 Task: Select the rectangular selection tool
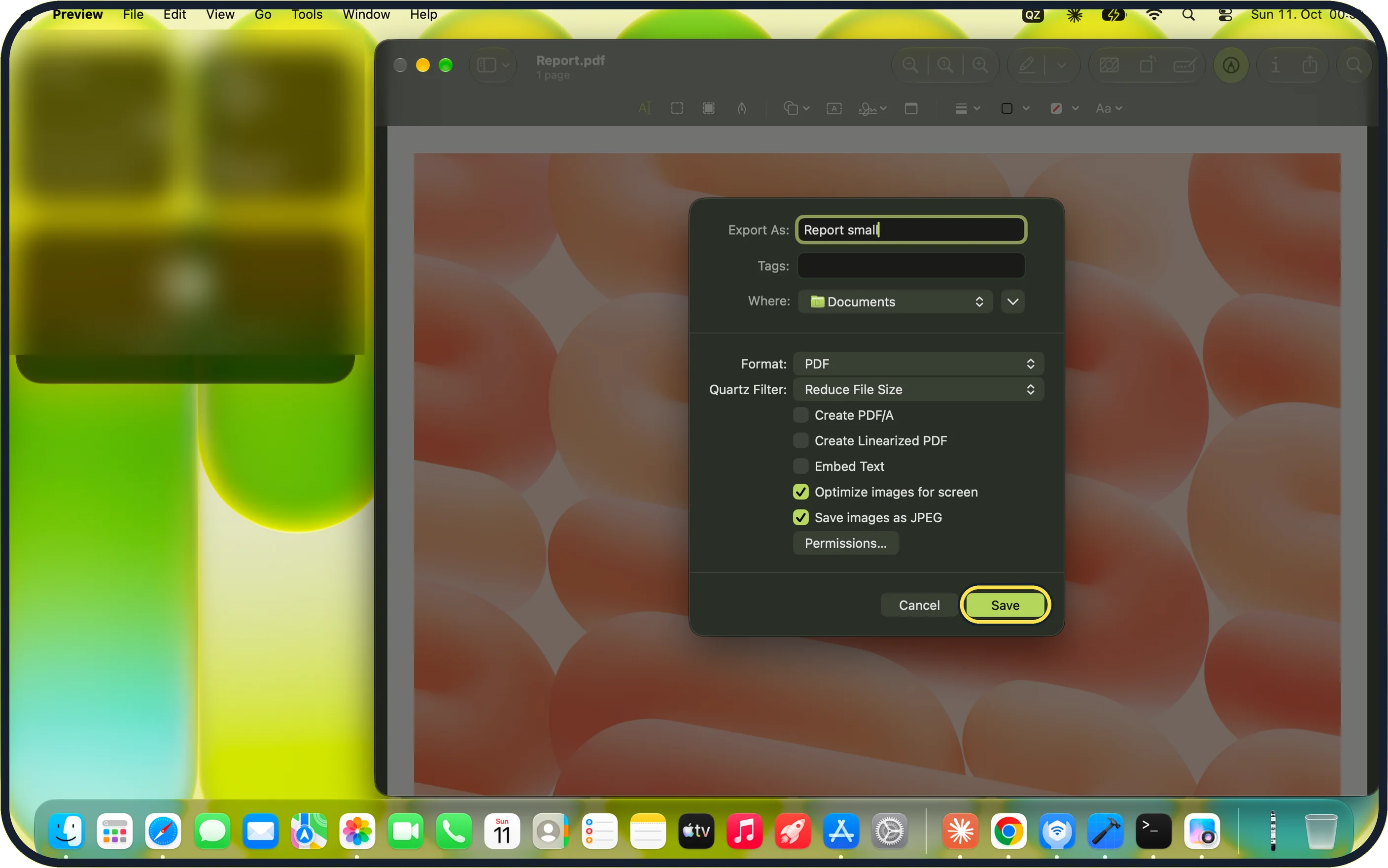tap(676, 108)
